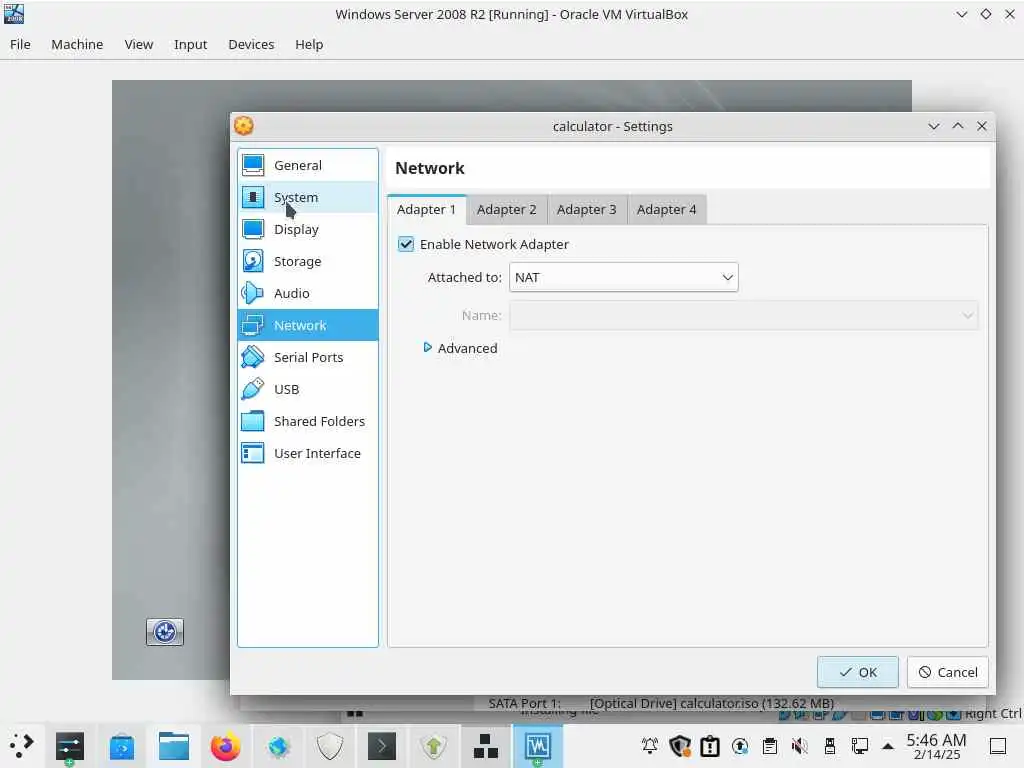Switch to the Adapter 1 tab
This screenshot has width=1024, height=768.
pyautogui.click(x=426, y=210)
